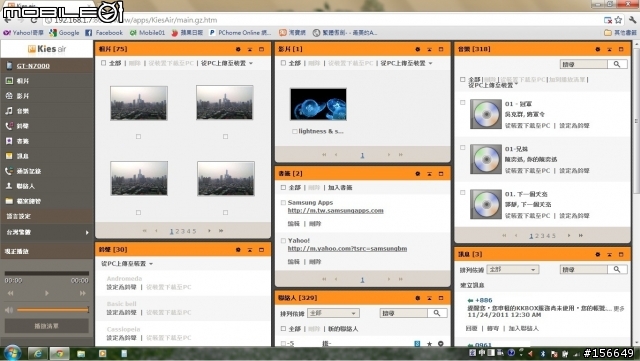Tick checkbox for song 01-兄妹
The height and width of the screenshot is (361, 640).
[x=463, y=148]
